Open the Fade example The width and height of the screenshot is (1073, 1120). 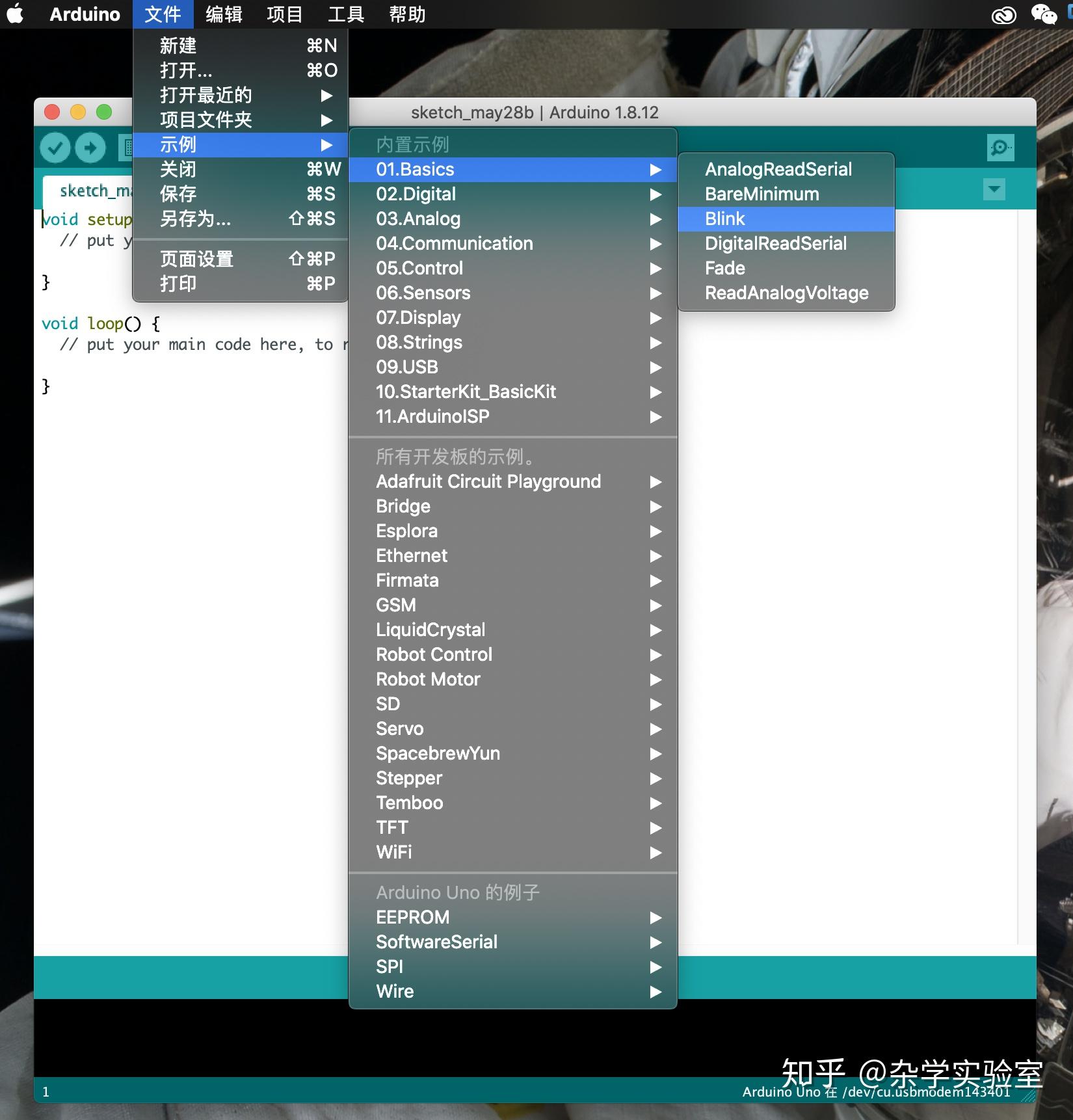click(786, 268)
